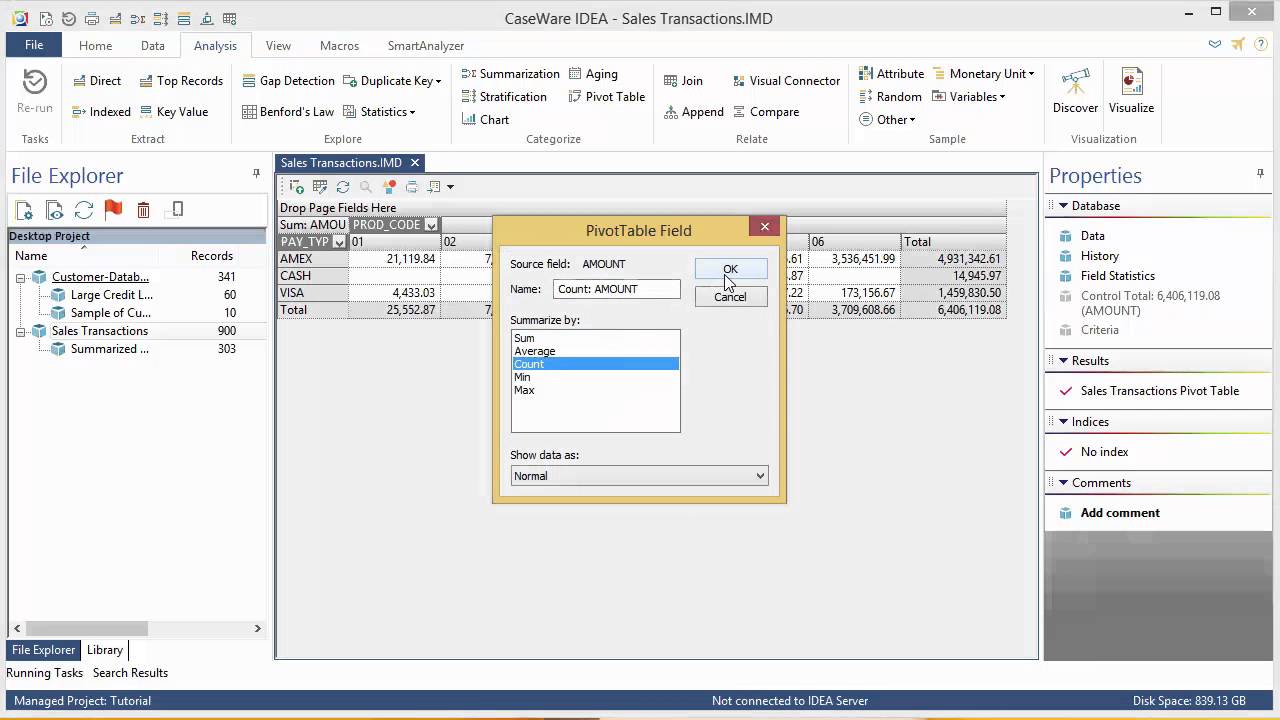The image size is (1280, 720).
Task: Click OK in PivotTable Field dialog
Action: click(x=731, y=269)
